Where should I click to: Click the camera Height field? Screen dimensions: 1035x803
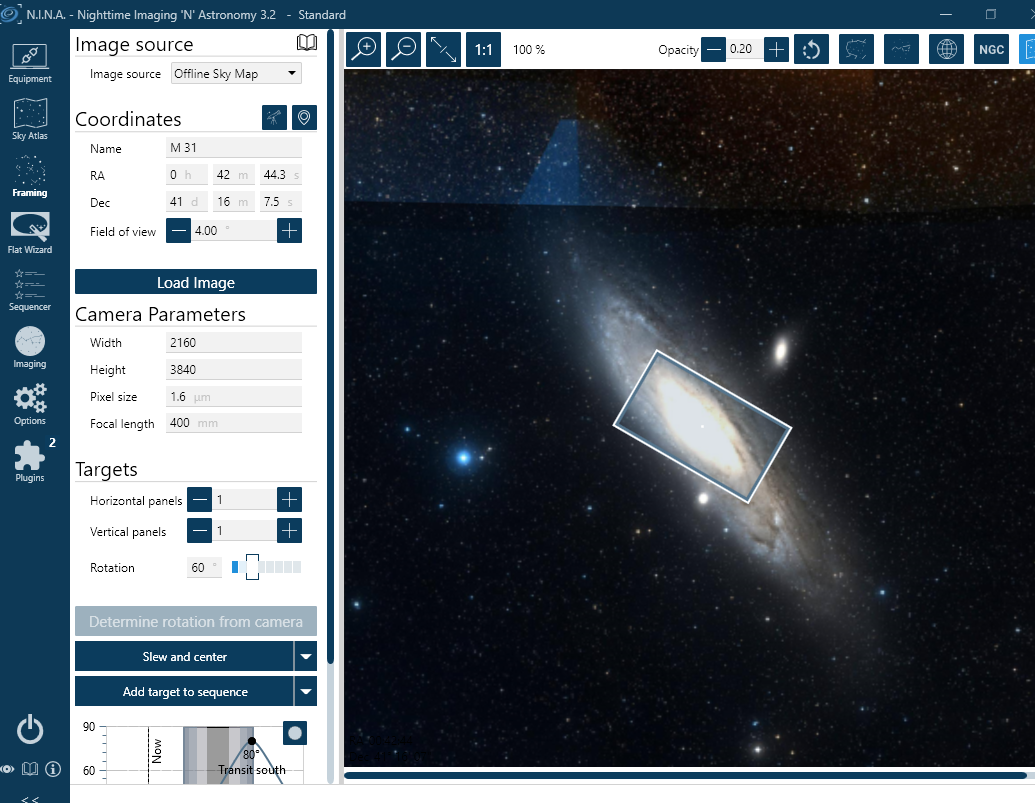click(234, 369)
